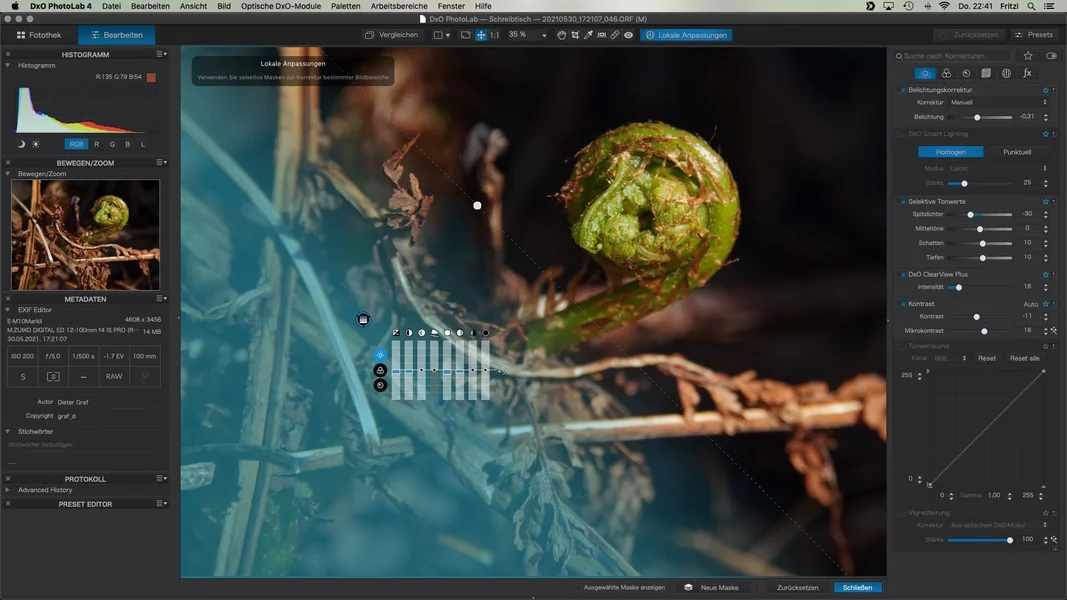The image size is (1067, 600).
Task: Pick the white balance eyedropper tool
Action: tap(589, 35)
